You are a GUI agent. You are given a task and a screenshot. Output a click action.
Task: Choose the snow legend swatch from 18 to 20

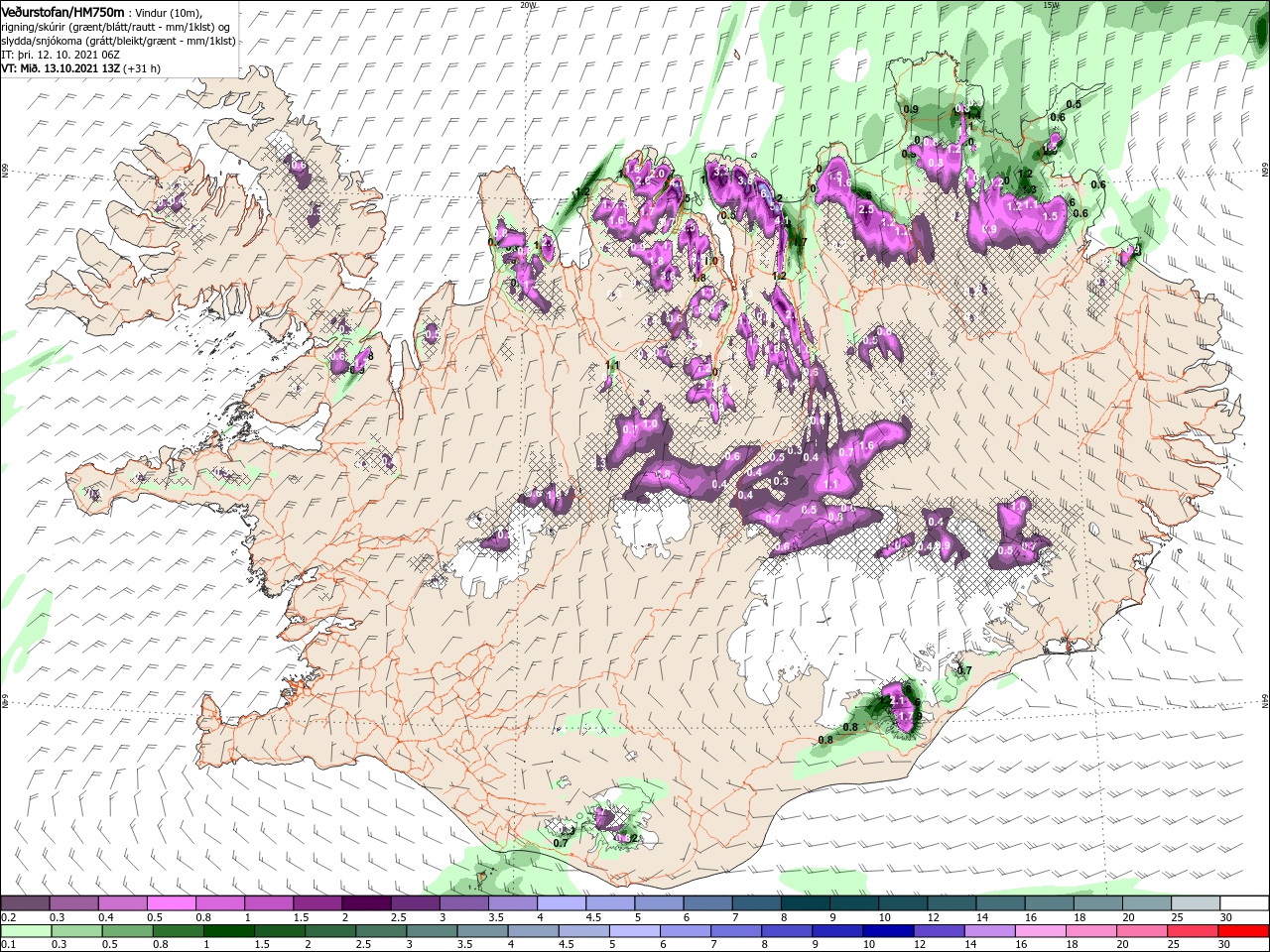click(x=1096, y=902)
